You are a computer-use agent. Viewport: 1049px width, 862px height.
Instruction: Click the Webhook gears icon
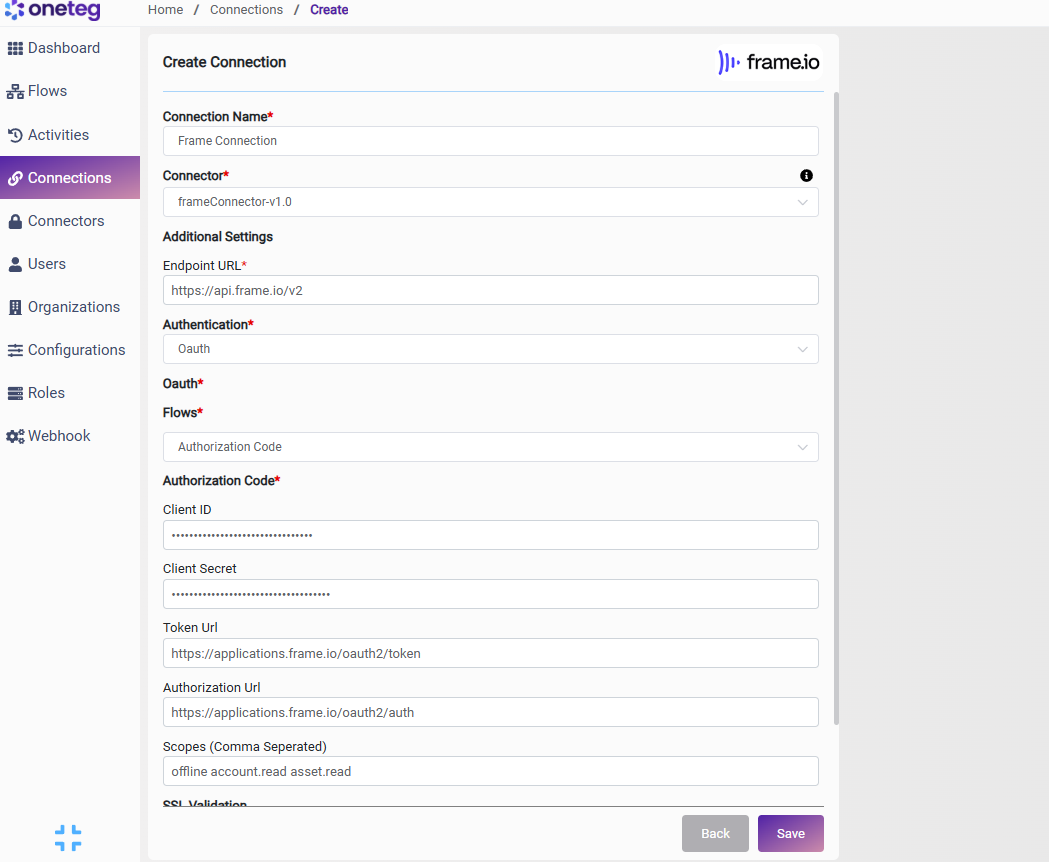[15, 436]
